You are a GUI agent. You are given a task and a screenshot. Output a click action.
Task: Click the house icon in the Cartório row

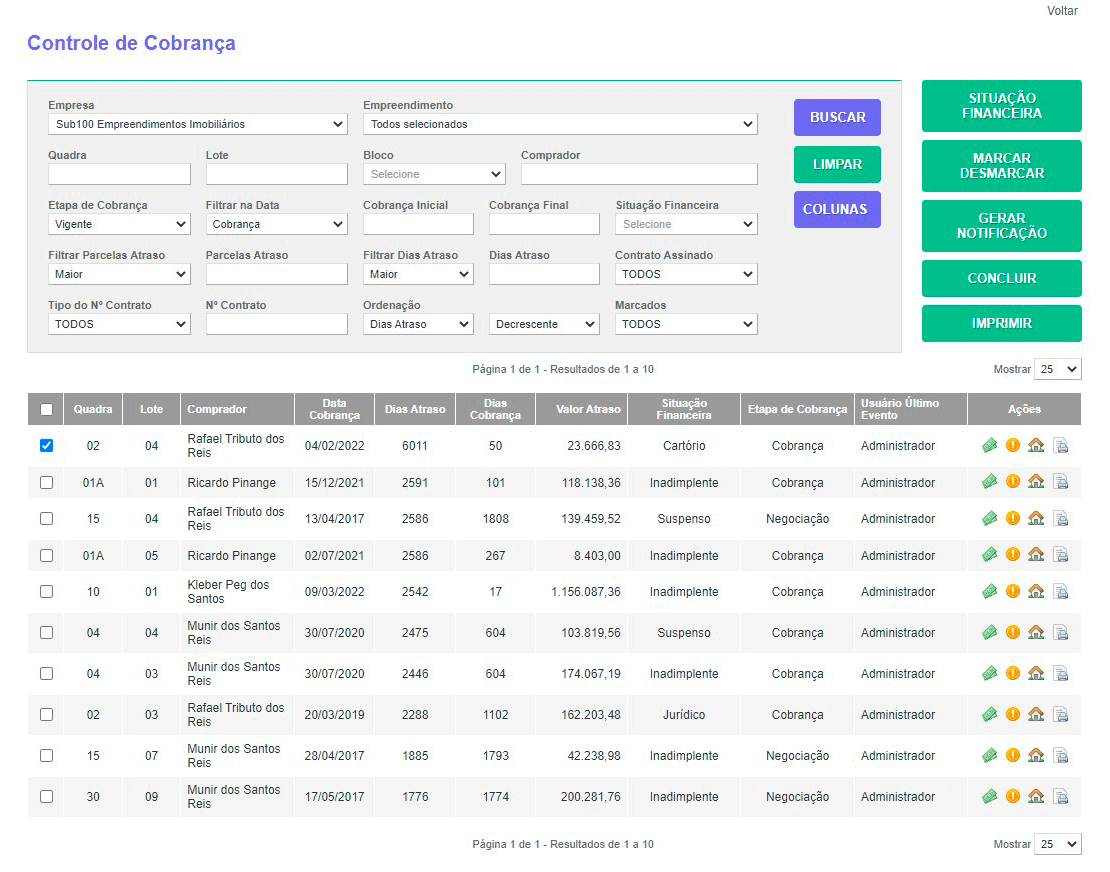[1036, 446]
